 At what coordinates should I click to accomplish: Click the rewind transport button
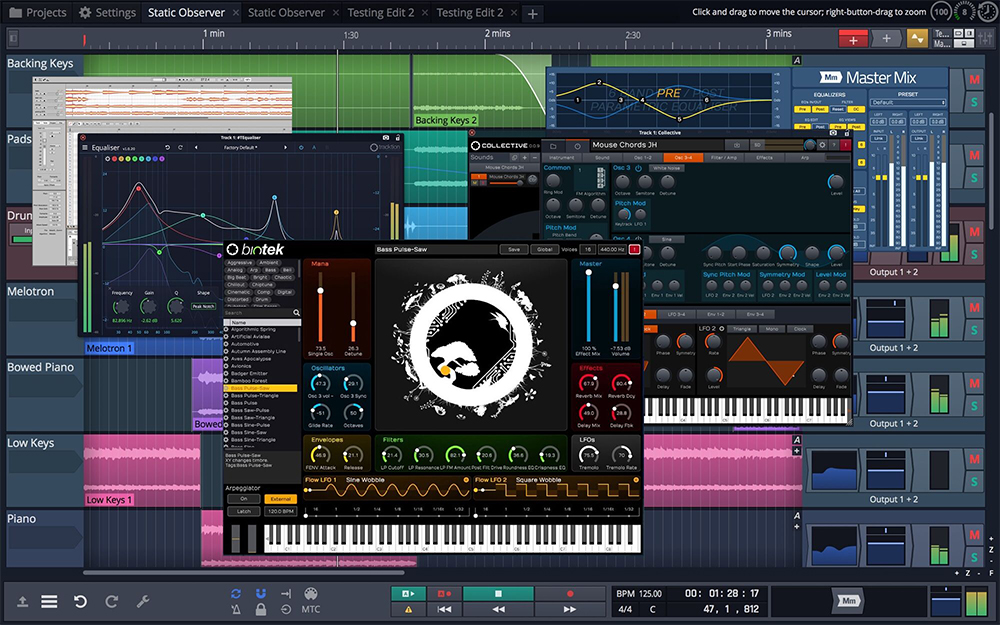coord(498,610)
